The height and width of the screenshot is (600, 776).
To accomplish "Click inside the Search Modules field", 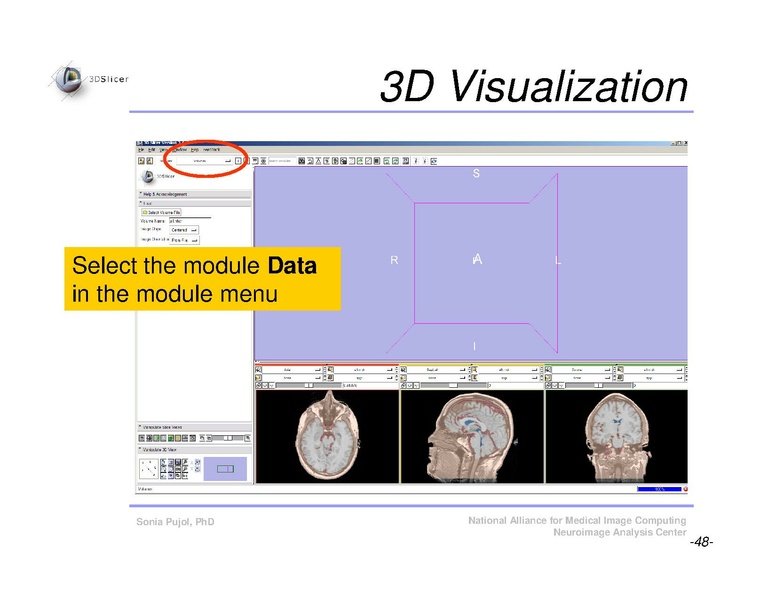I will pos(282,161).
